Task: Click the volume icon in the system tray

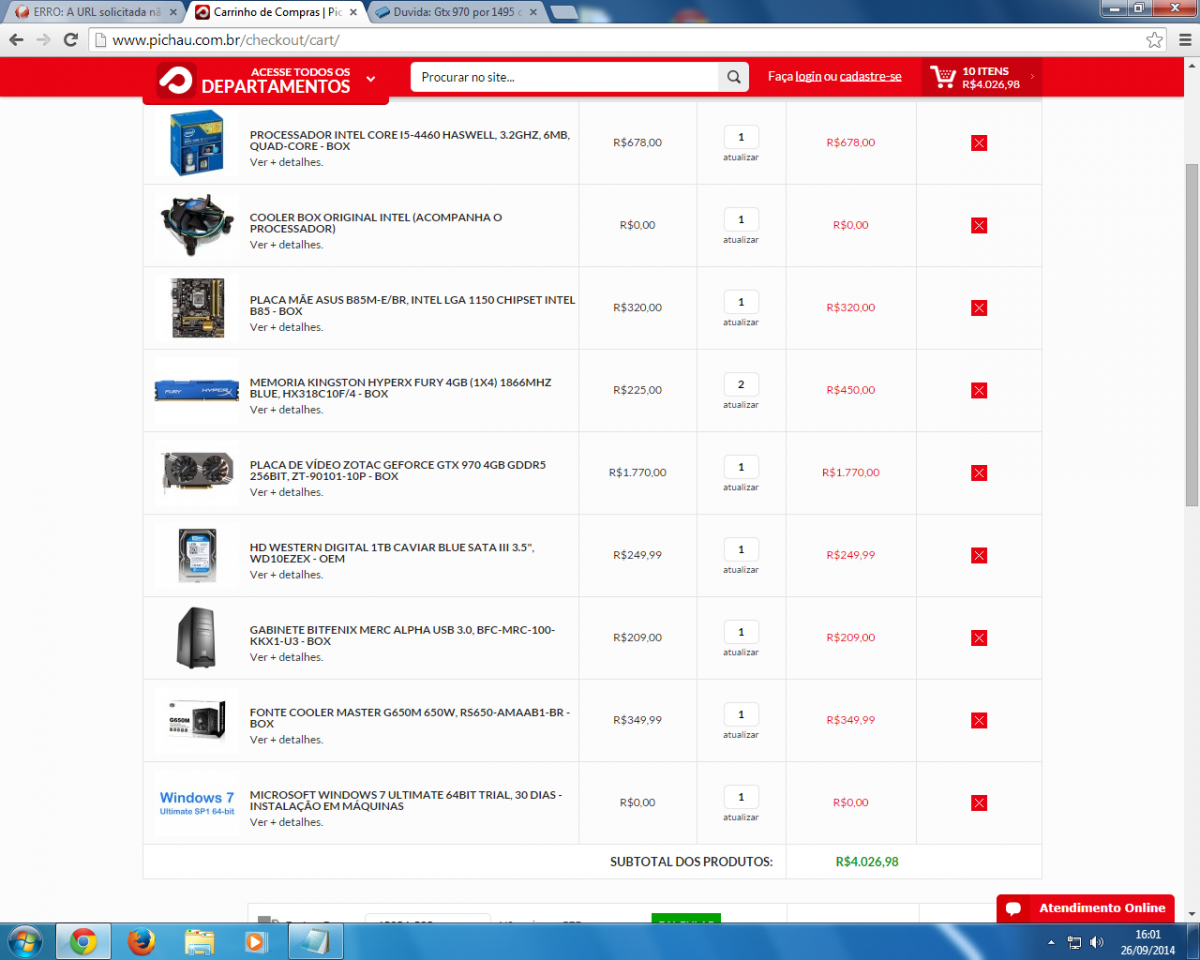Action: click(1097, 942)
